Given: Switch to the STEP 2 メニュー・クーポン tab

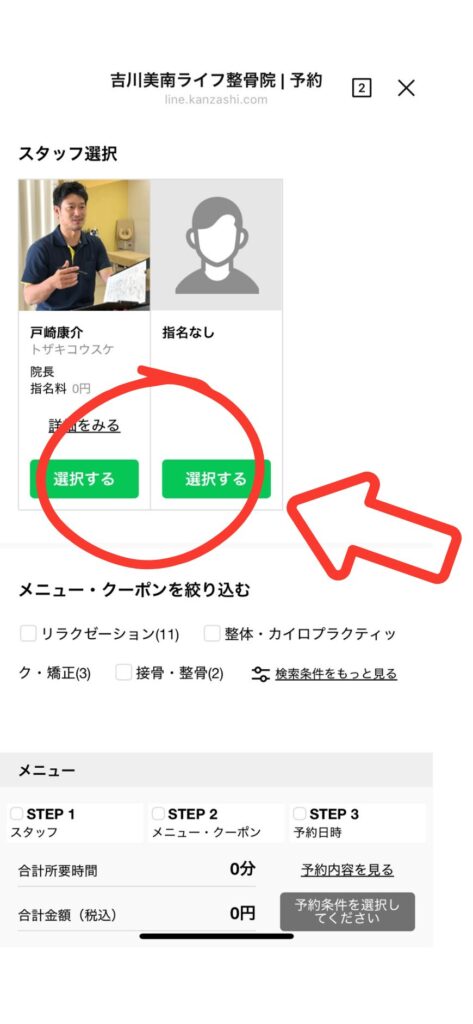Looking at the screenshot, I should tap(216, 823).
